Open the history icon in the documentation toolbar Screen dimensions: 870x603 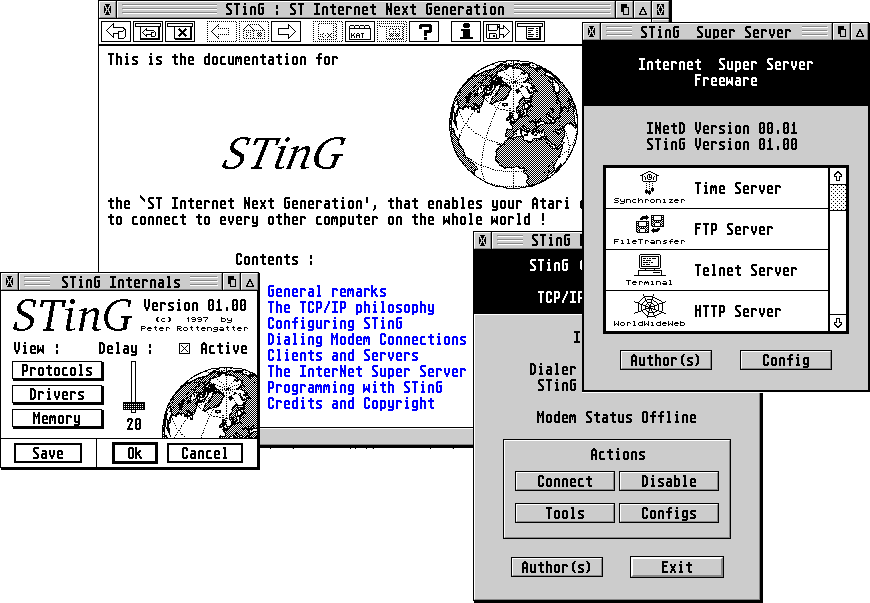(148, 32)
